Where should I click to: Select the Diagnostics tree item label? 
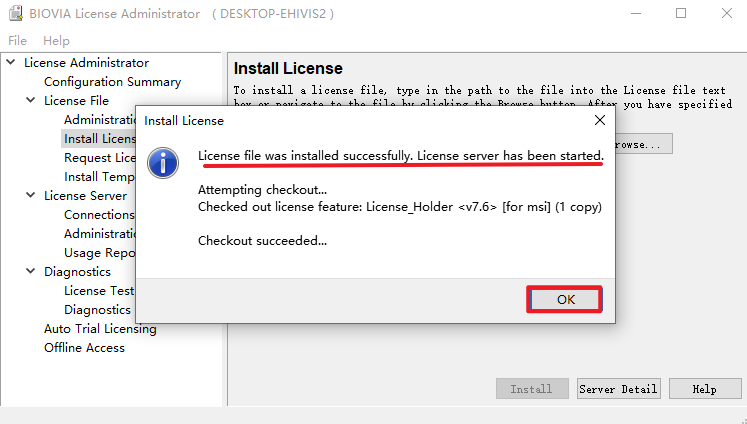[x=77, y=272]
